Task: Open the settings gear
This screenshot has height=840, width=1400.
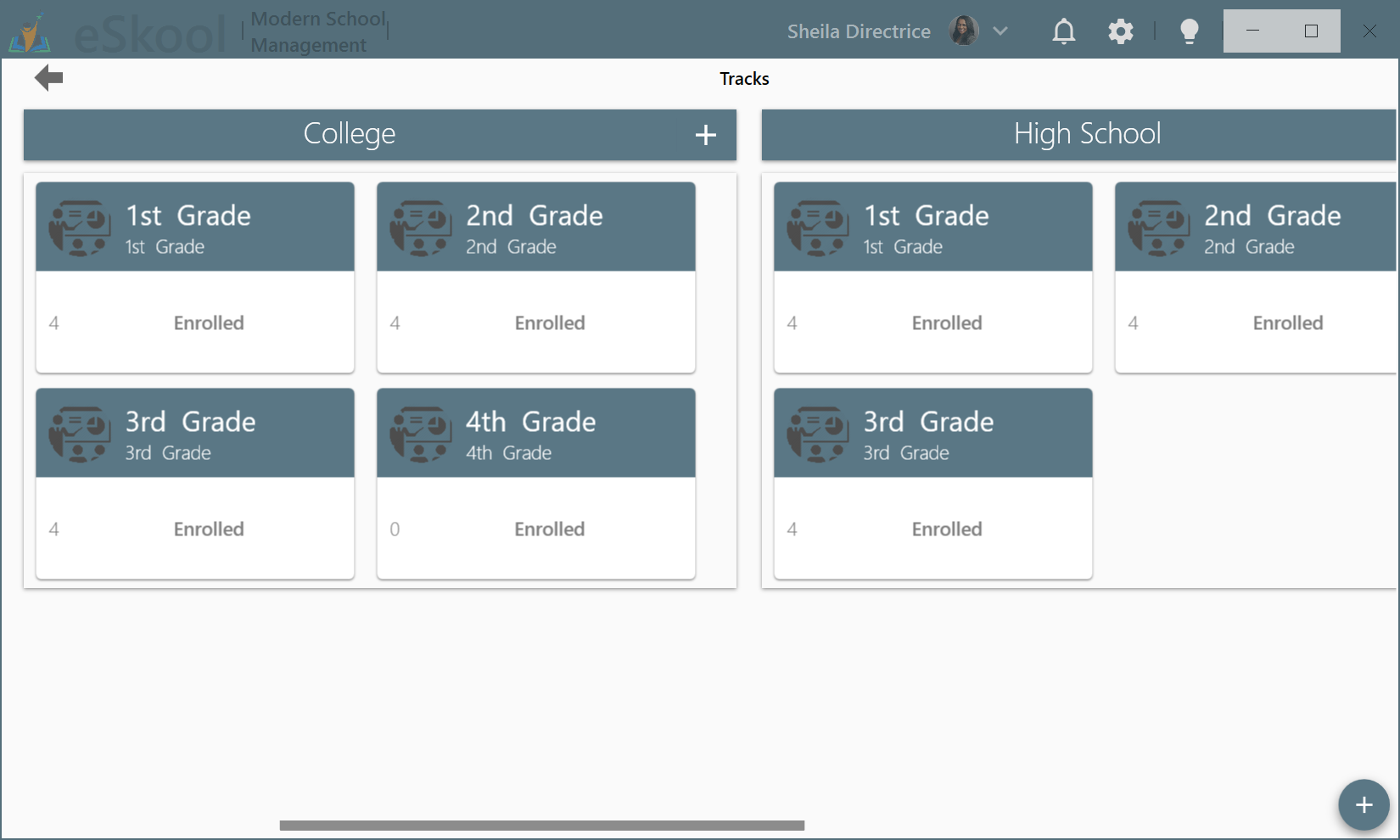Action: (1120, 31)
